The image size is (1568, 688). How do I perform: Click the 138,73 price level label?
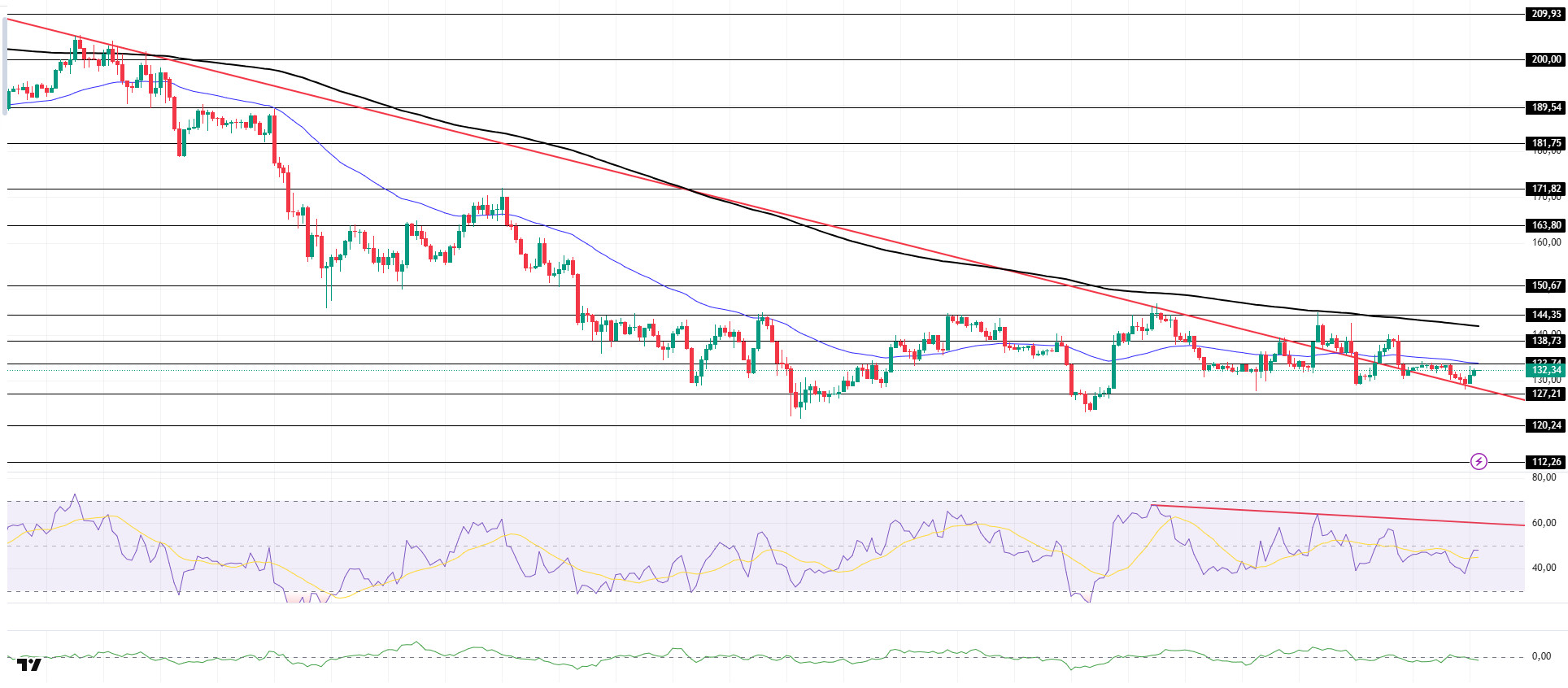pyautogui.click(x=1545, y=342)
